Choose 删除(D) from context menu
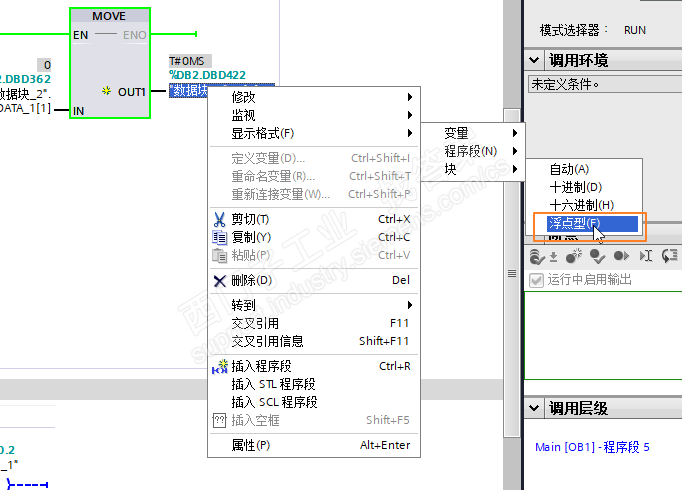 pos(314,280)
